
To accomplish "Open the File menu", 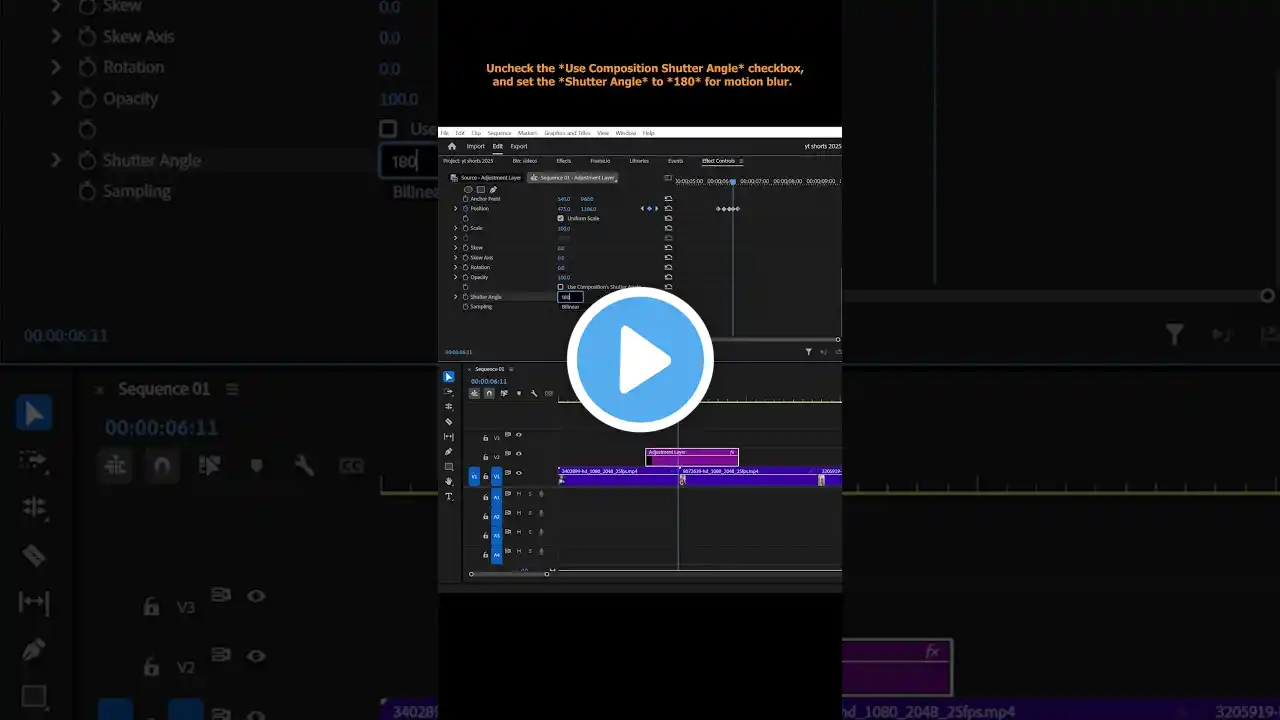I will [x=445, y=133].
